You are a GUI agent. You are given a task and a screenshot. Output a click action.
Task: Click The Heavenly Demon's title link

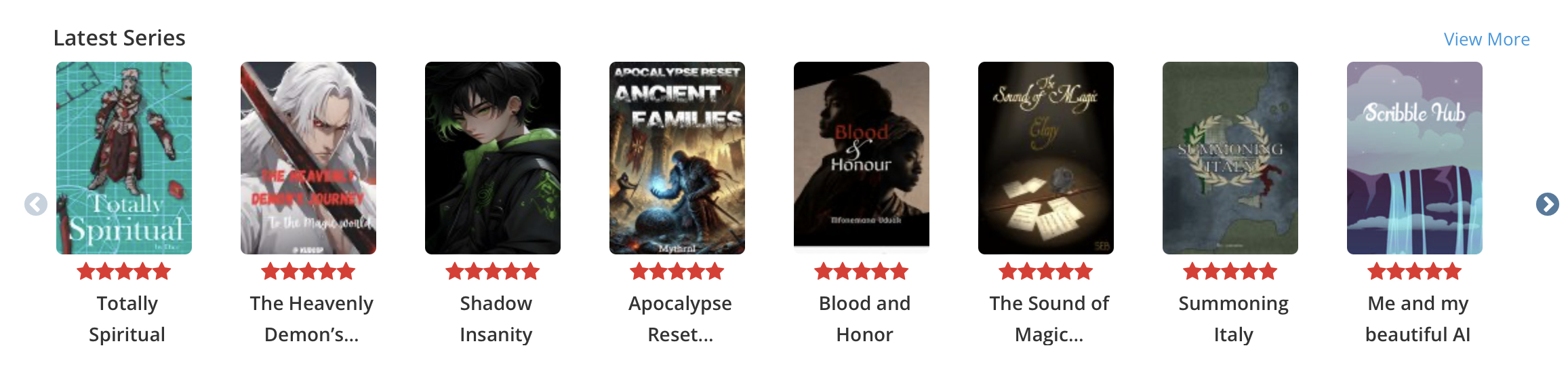(311, 319)
